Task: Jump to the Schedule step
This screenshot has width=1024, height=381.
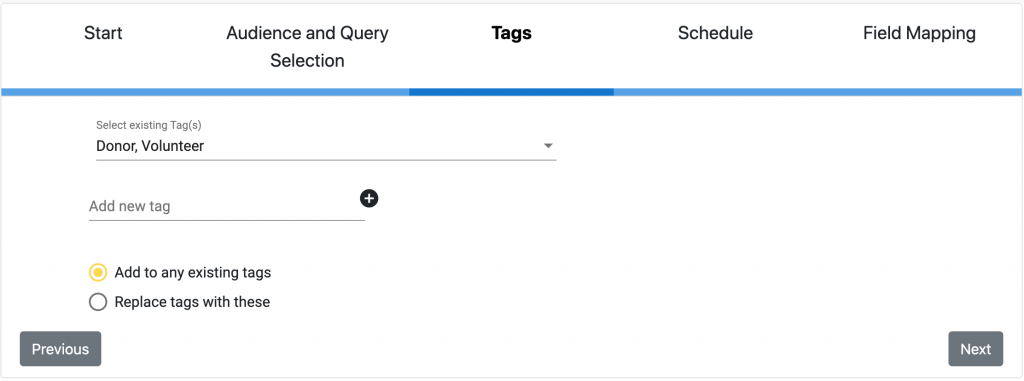Action: (715, 33)
